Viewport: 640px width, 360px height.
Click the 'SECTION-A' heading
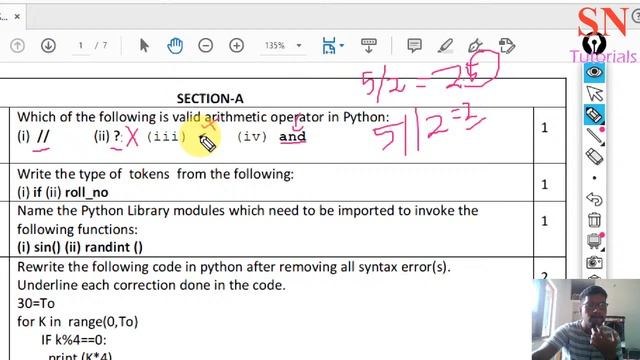pos(210,98)
